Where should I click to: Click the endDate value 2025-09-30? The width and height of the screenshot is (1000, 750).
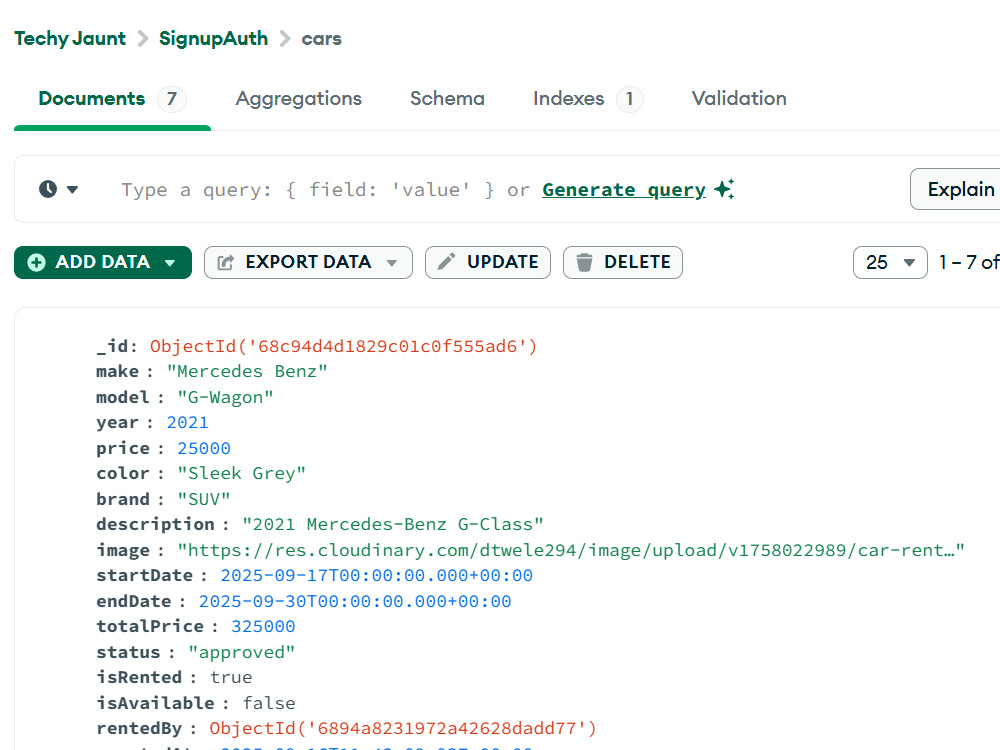[x=355, y=601]
